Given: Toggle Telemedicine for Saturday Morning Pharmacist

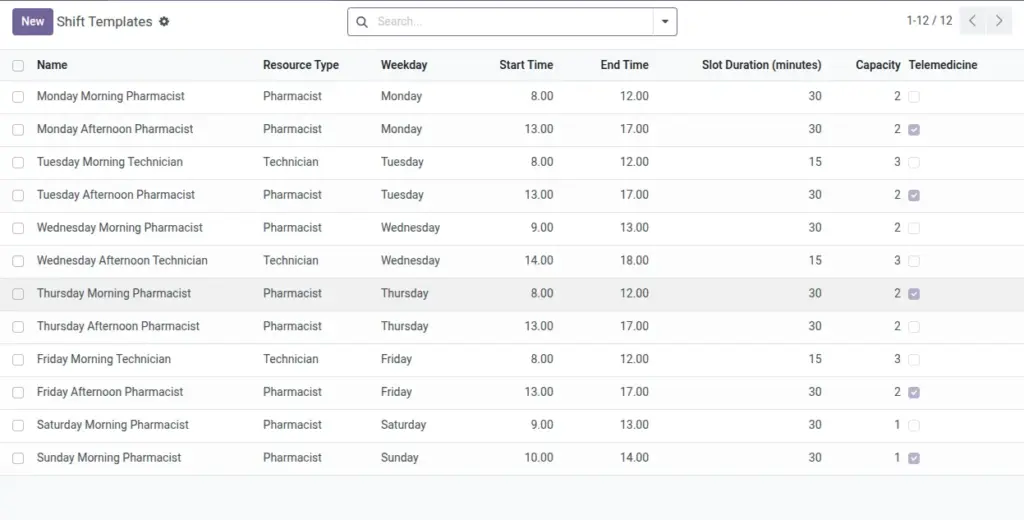Looking at the screenshot, I should (914, 425).
